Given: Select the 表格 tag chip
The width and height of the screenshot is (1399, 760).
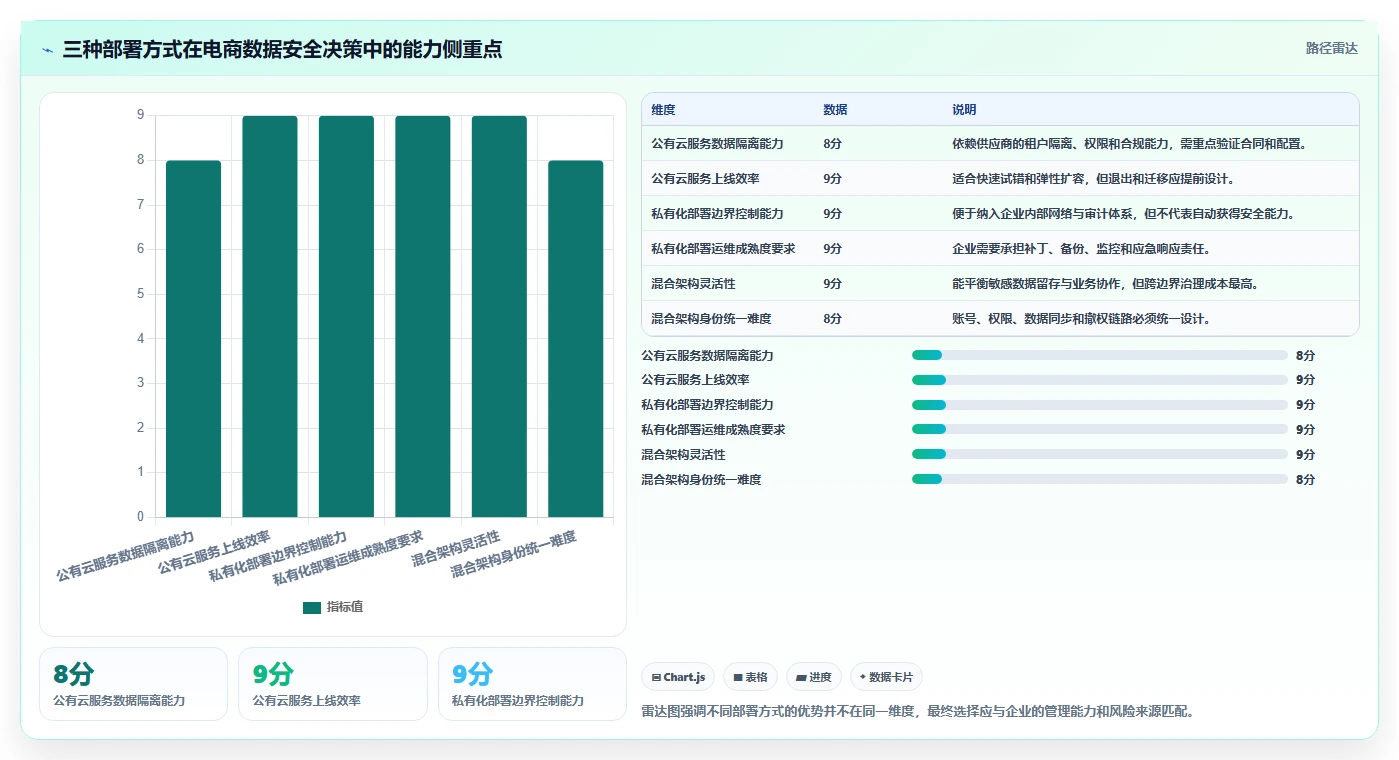Looking at the screenshot, I should (750, 677).
